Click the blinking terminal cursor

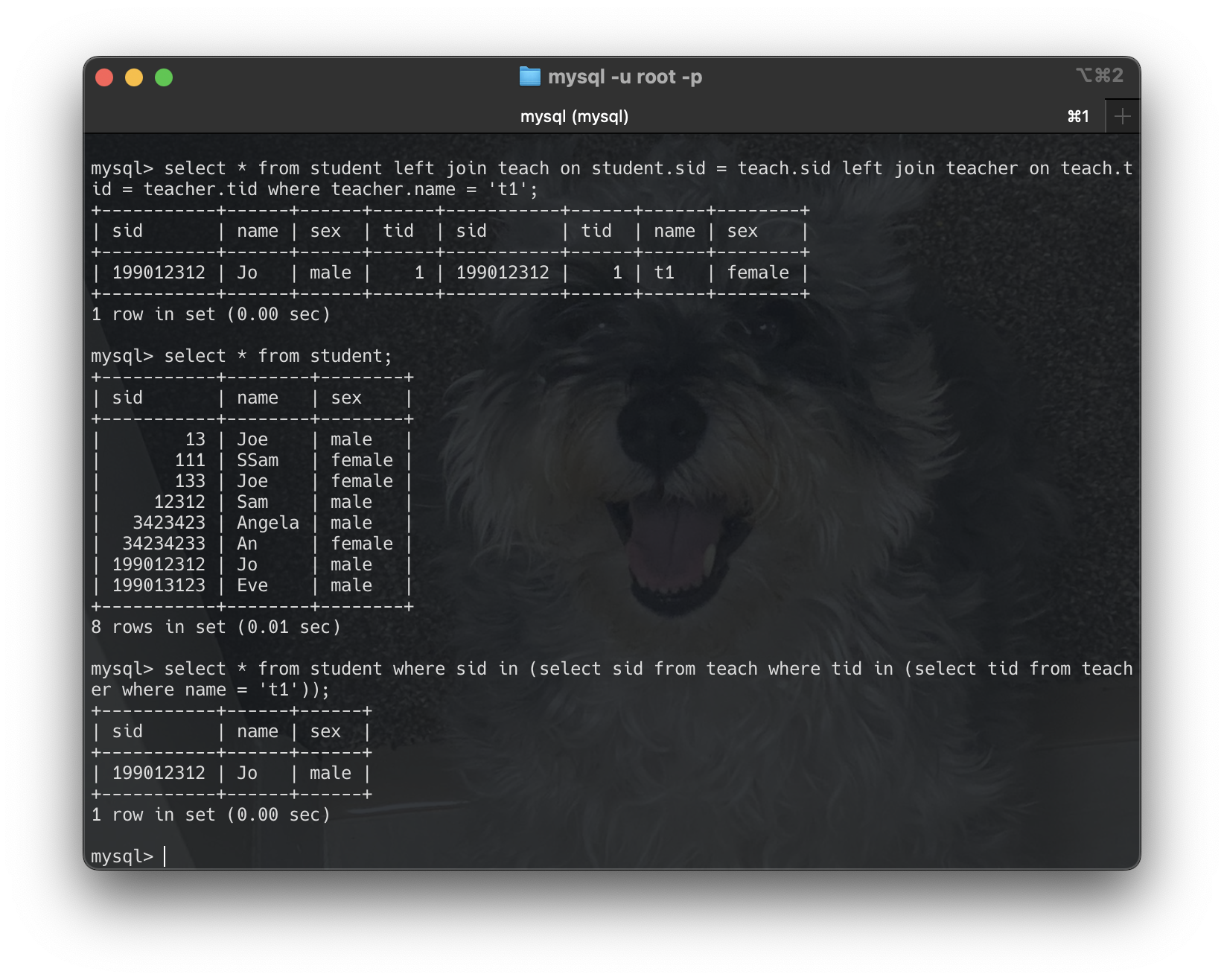pos(162,855)
